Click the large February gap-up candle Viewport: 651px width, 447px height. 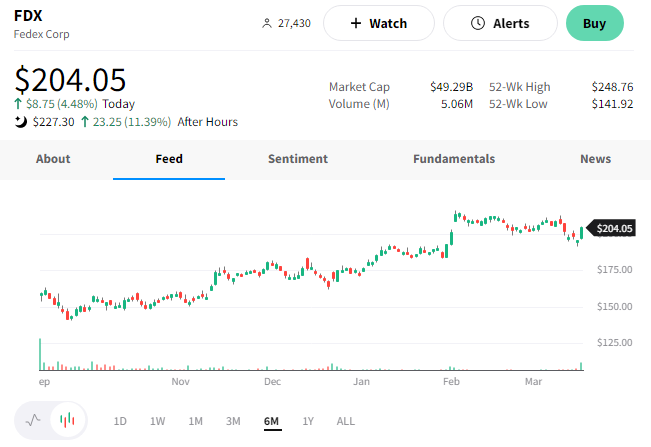pos(452,238)
